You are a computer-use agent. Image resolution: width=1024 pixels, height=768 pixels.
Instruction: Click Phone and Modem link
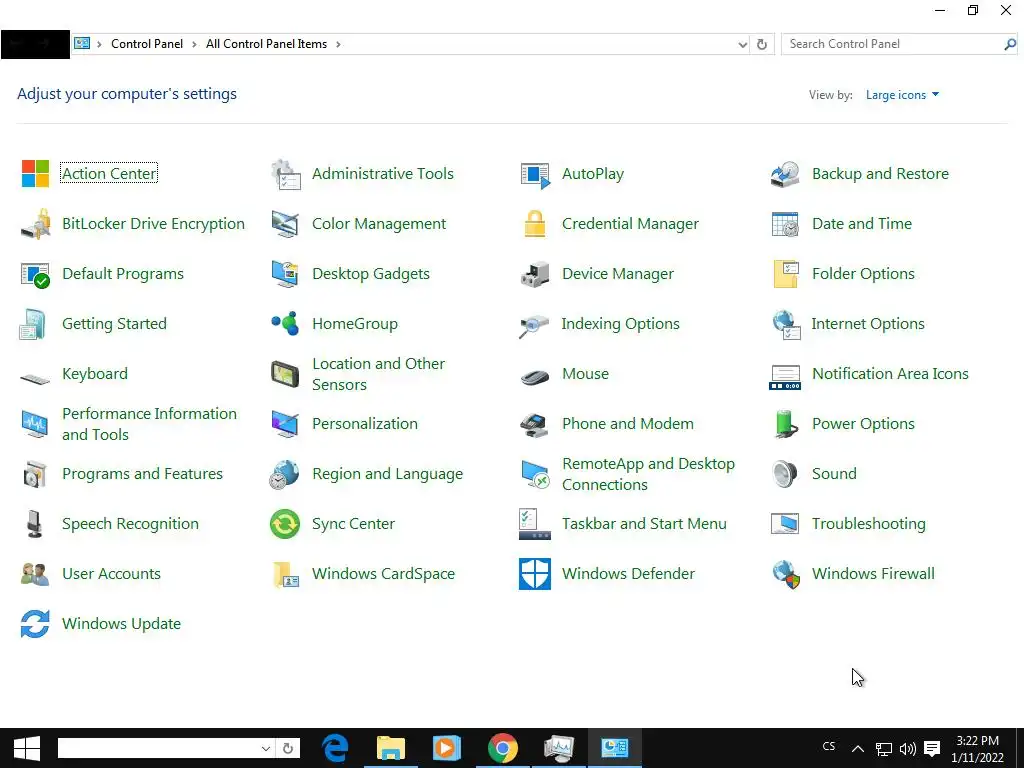(628, 424)
